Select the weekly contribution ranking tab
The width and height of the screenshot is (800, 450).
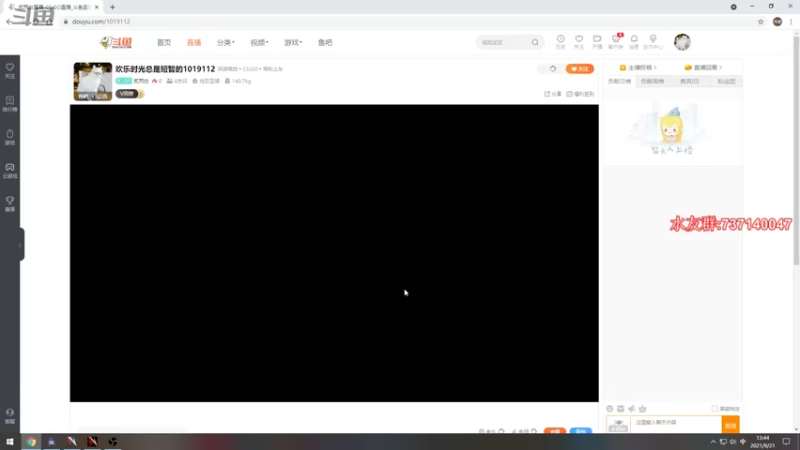point(653,81)
